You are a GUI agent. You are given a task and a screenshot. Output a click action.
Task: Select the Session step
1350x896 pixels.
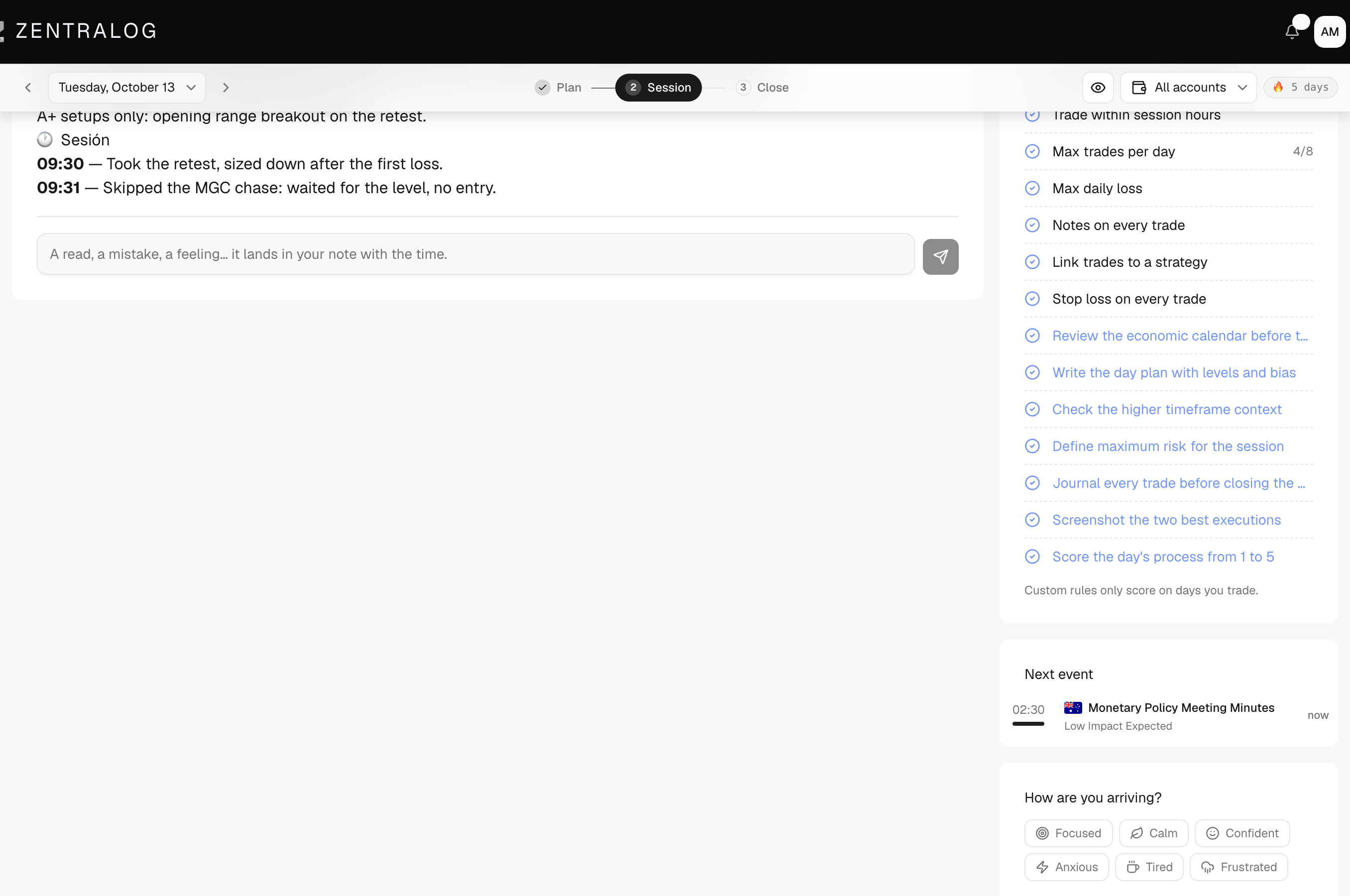click(x=658, y=88)
